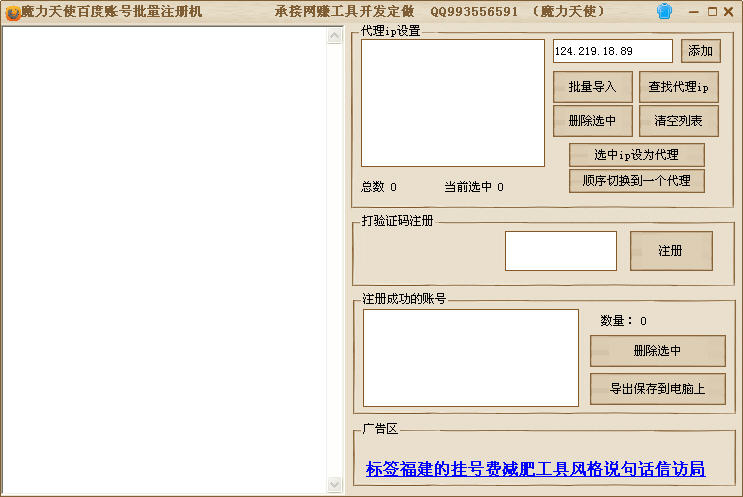Click 删除选中 under registered accounts

657,351
